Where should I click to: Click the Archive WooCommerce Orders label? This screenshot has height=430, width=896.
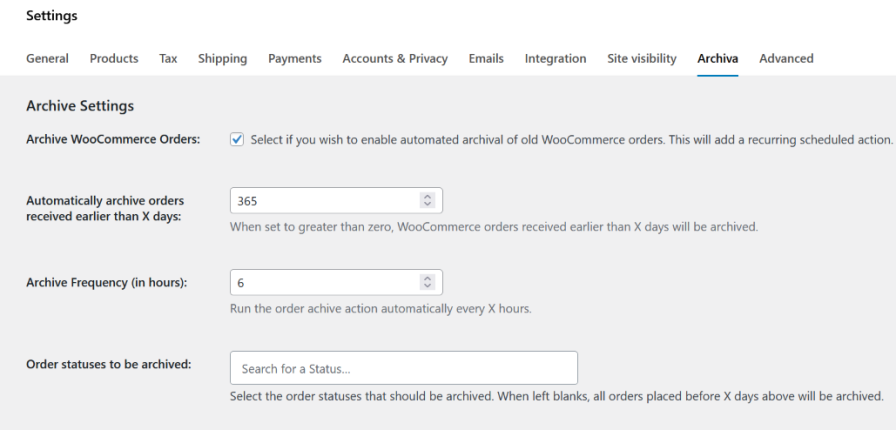point(113,140)
